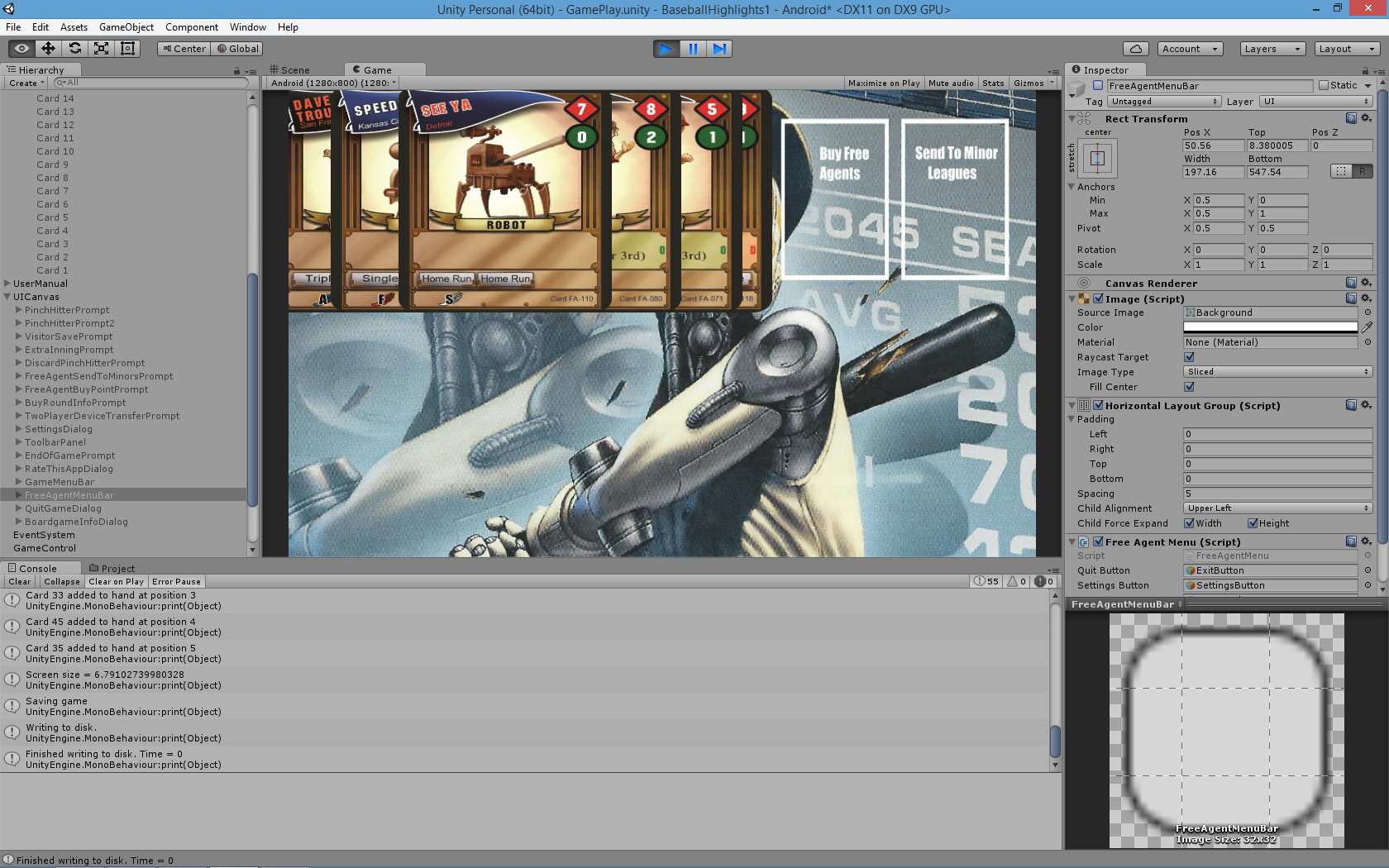Screen dimensions: 1389x868
Task: Toggle raw edit mode R button
Action: [1363, 171]
